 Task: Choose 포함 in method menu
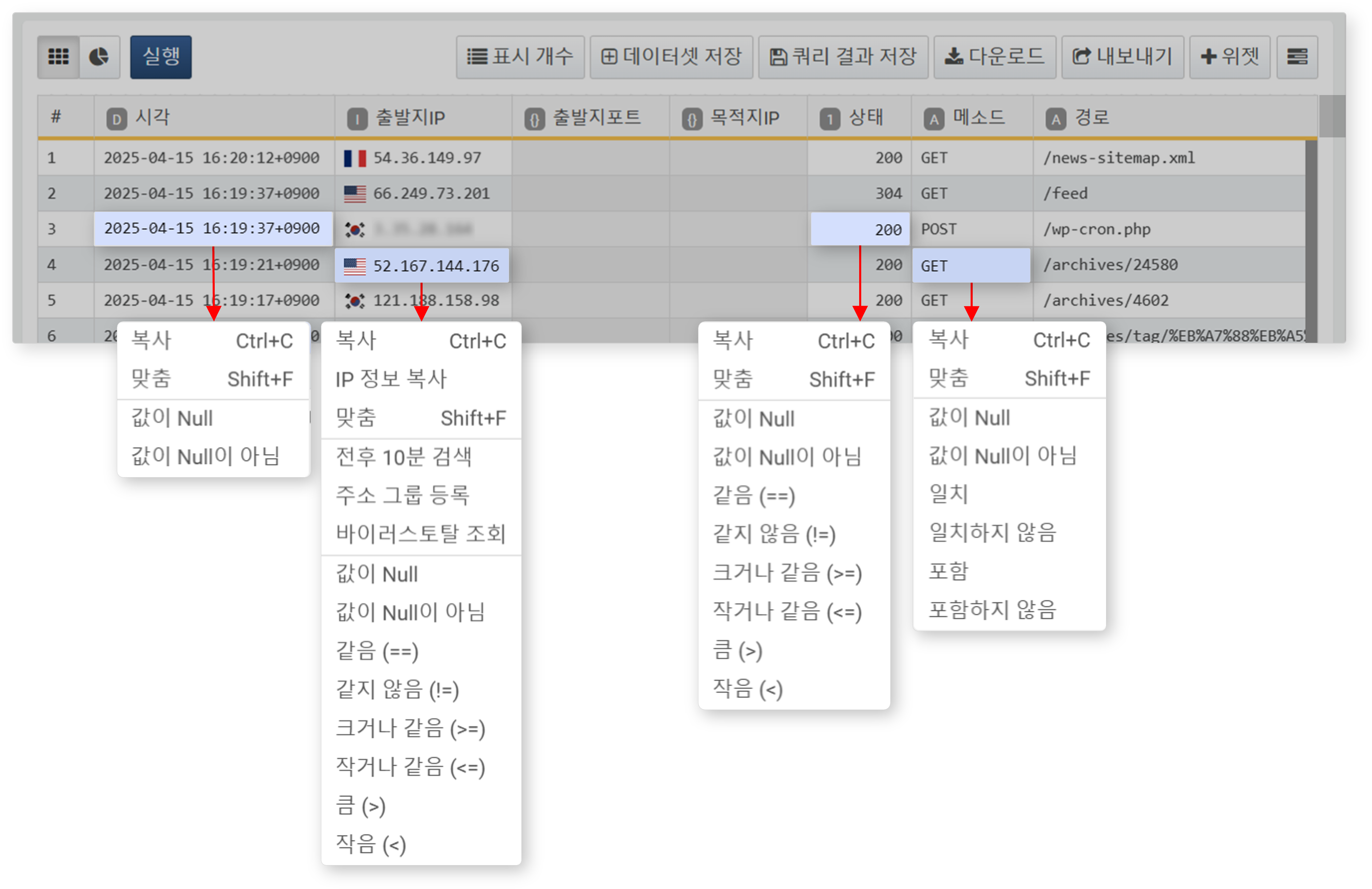[1009, 571]
